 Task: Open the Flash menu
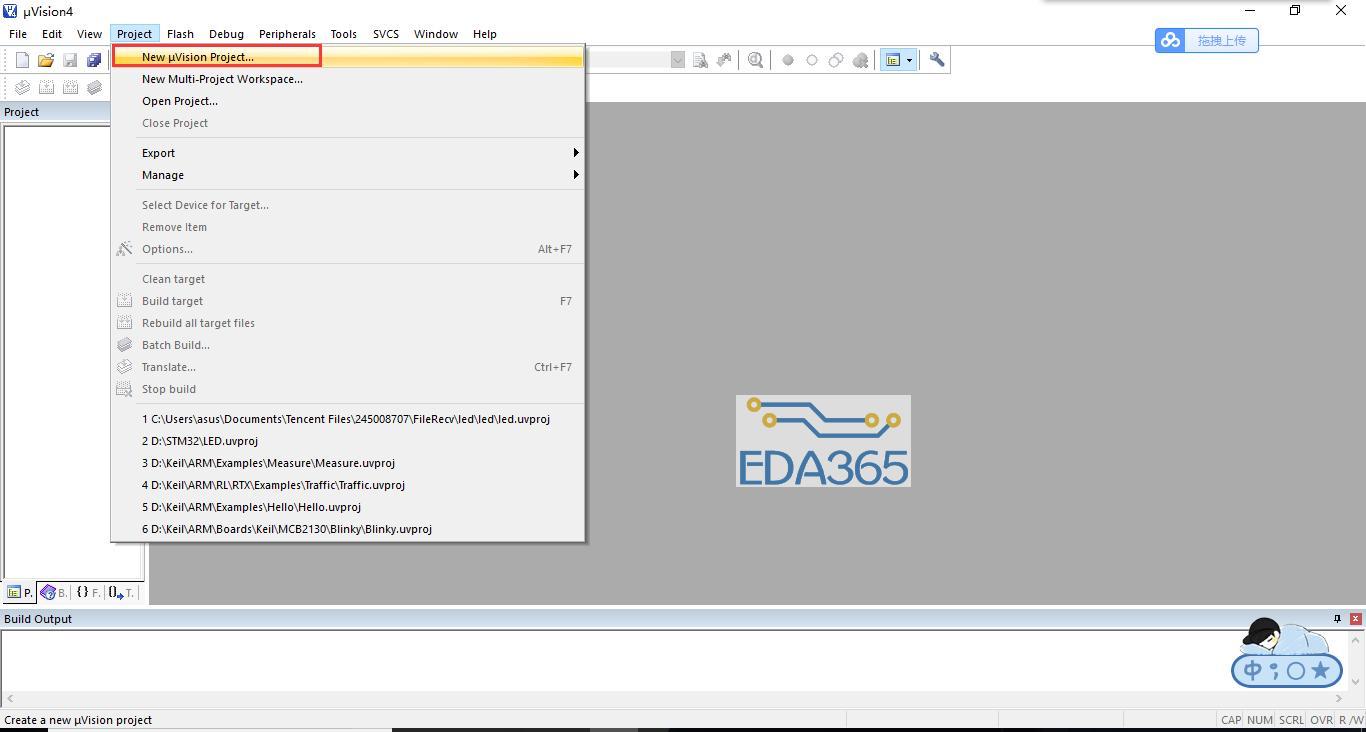(180, 34)
